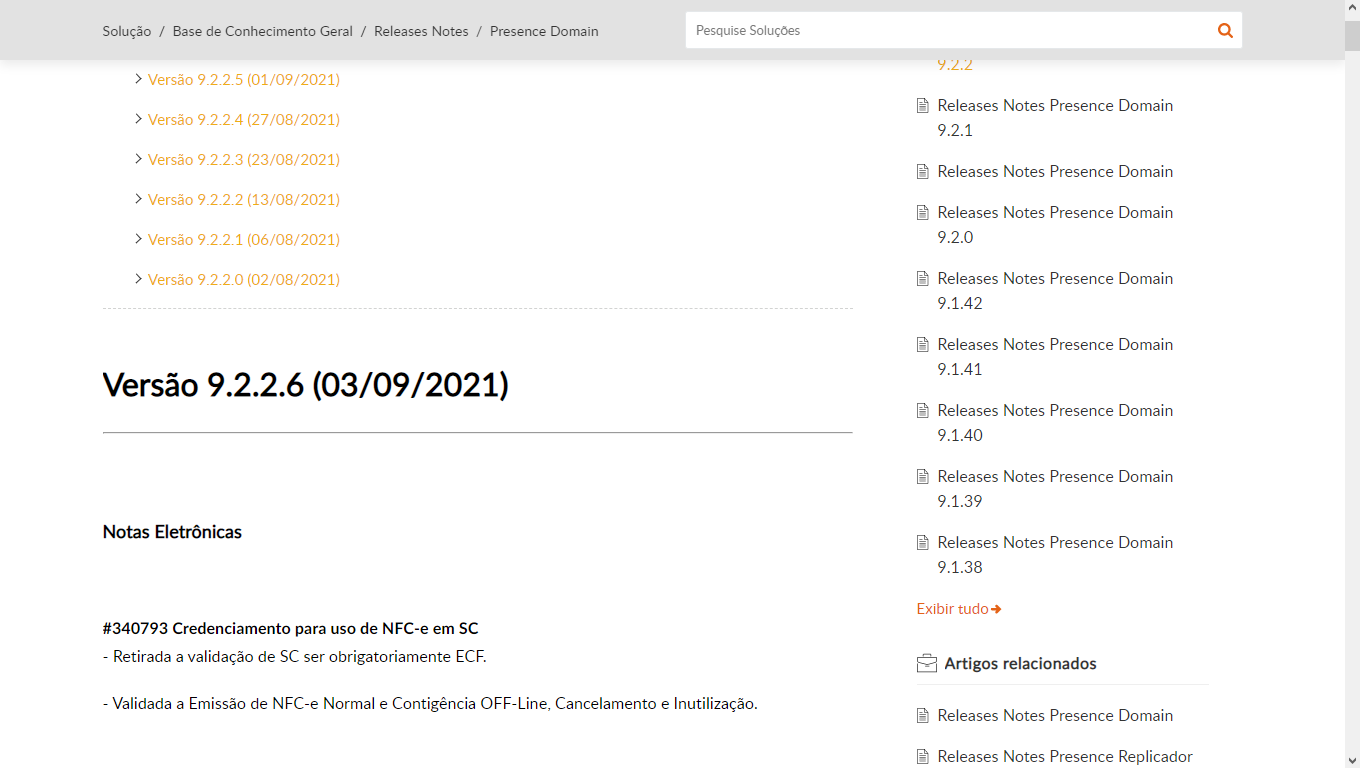Click the page vertical scrollbar thumb
Image resolution: width=1360 pixels, height=768 pixels.
(x=1352, y=36)
